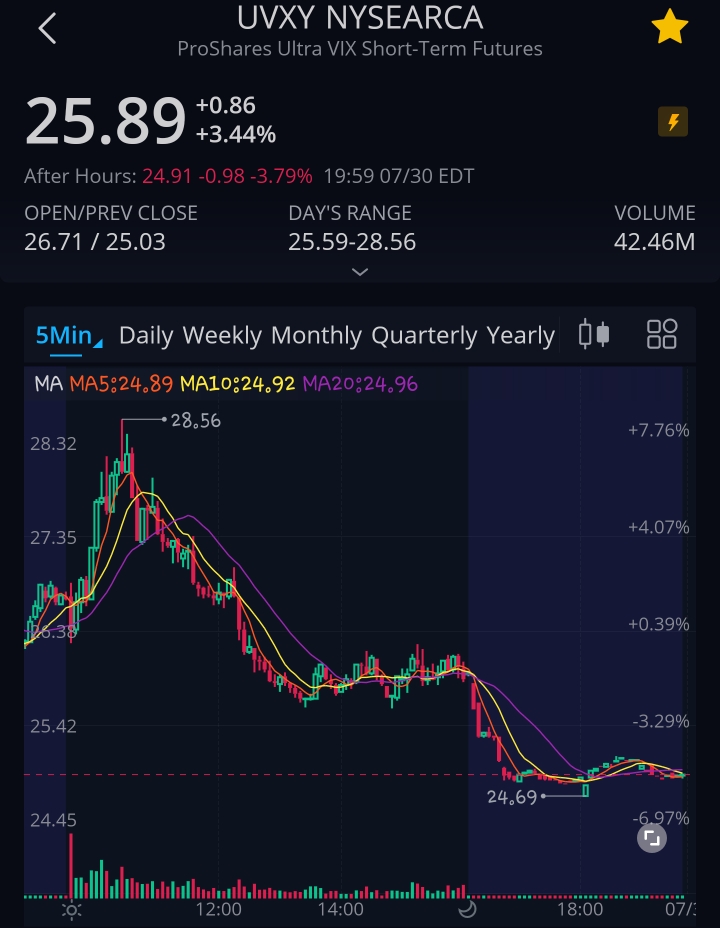The height and width of the screenshot is (928, 720).
Task: Tap the sun pre-market icon on time axis
Action: (72, 910)
